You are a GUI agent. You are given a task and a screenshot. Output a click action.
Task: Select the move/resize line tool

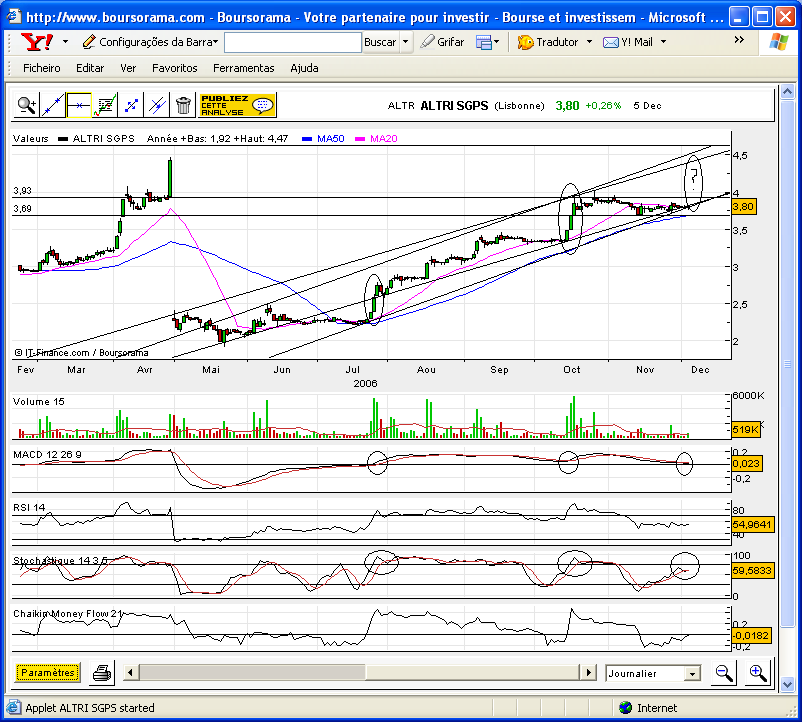131,105
